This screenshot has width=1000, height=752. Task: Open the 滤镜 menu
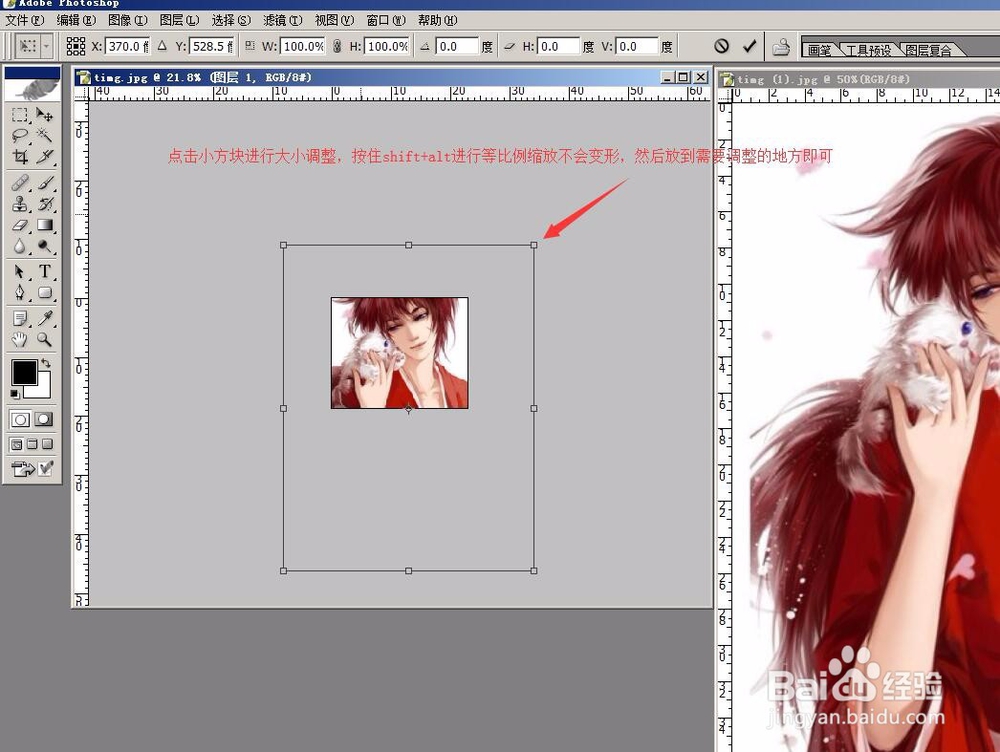click(283, 20)
